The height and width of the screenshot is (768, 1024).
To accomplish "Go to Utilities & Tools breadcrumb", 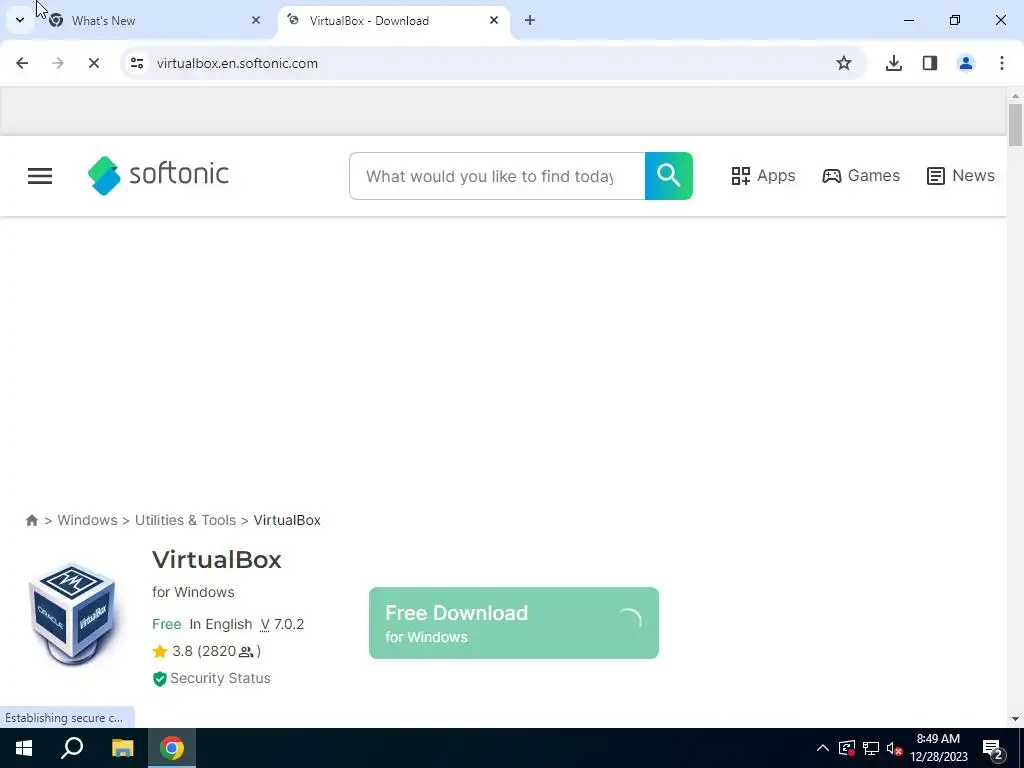I will 185,520.
